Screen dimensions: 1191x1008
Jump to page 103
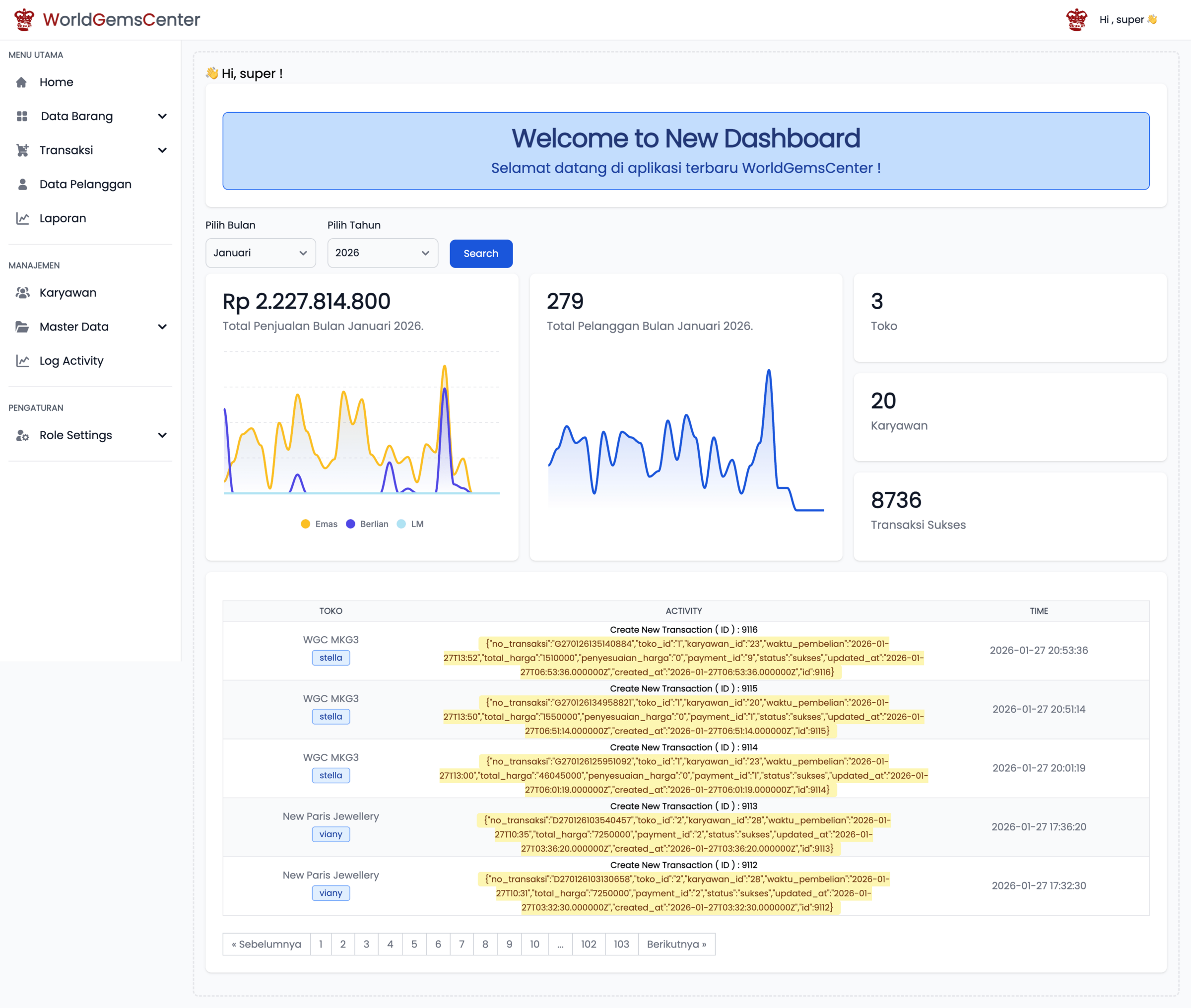click(621, 944)
